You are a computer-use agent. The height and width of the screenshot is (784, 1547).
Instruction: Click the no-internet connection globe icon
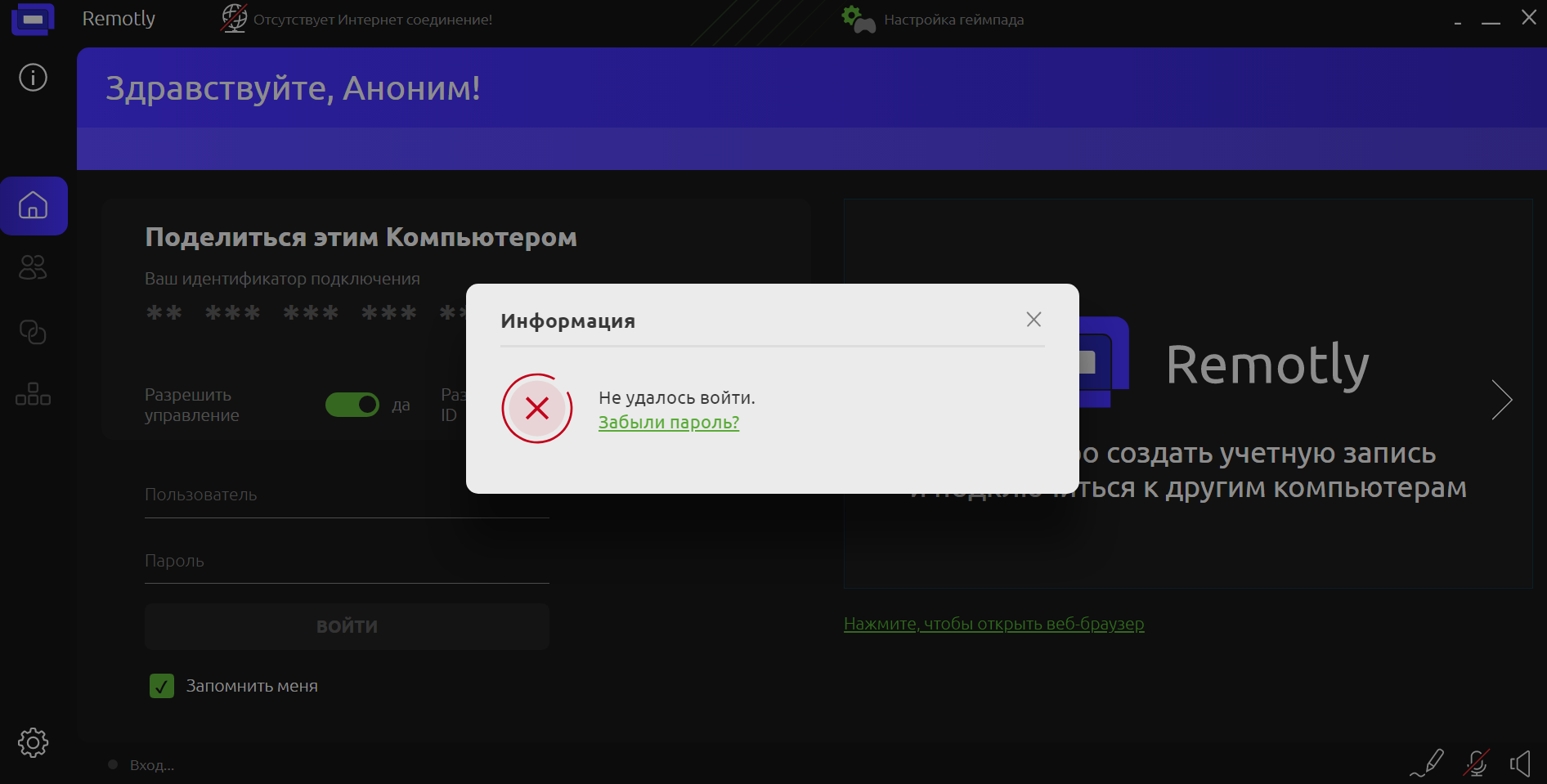[x=234, y=18]
